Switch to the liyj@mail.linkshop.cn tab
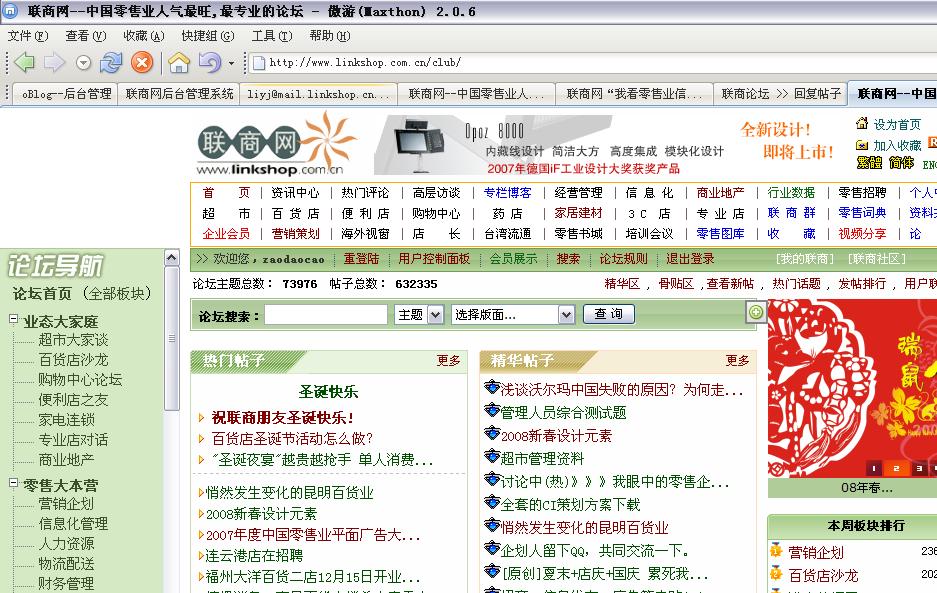Viewport: 937px width, 593px height. 319,94
